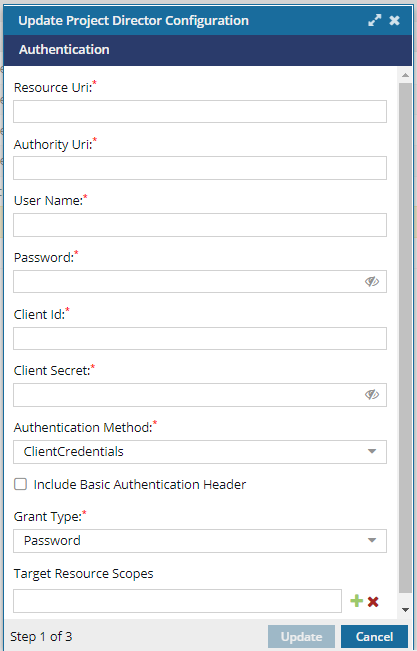Expand the dialog to full screen

tap(374, 20)
